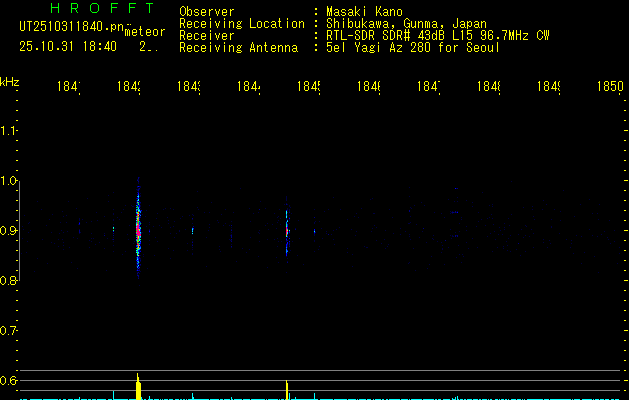Click the kHz axis unit label
Screen dimensions: 629x400
click(10, 82)
